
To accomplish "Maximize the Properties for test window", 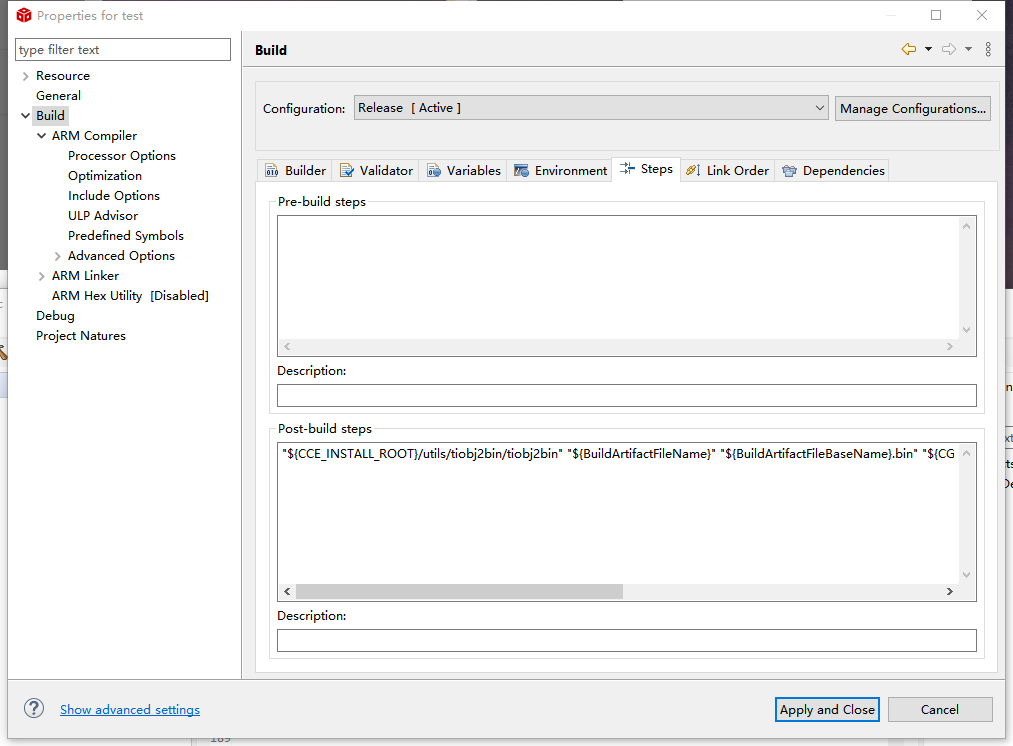I will point(936,15).
